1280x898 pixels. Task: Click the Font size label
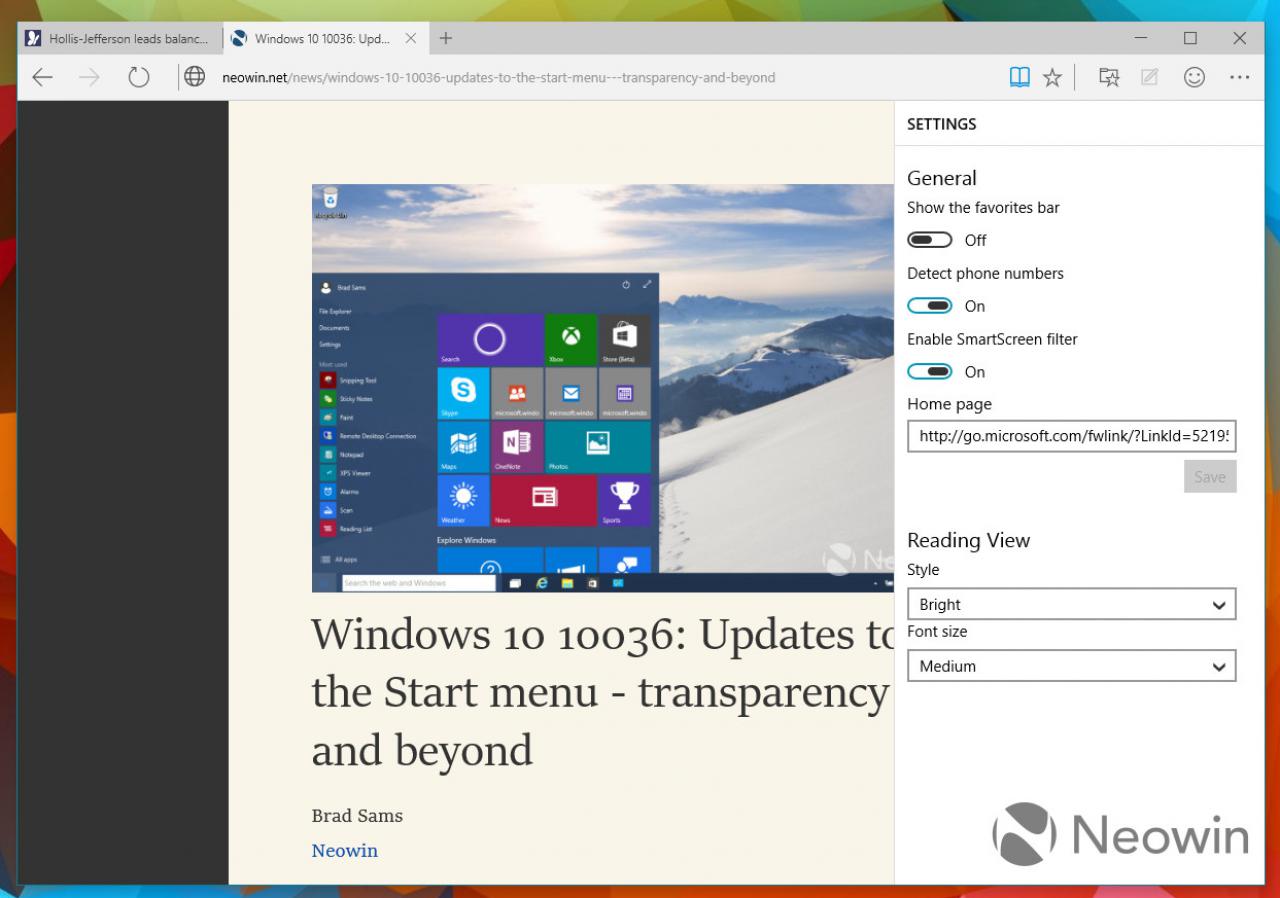click(x=937, y=631)
